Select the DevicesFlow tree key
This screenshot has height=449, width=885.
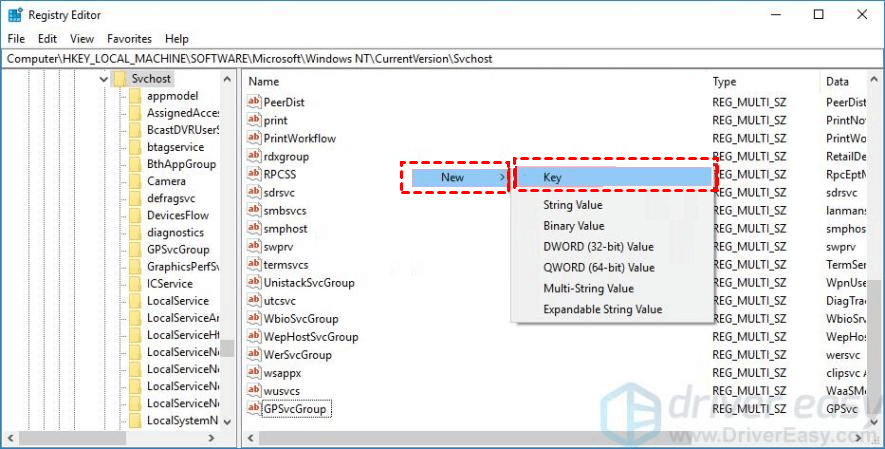tap(178, 215)
